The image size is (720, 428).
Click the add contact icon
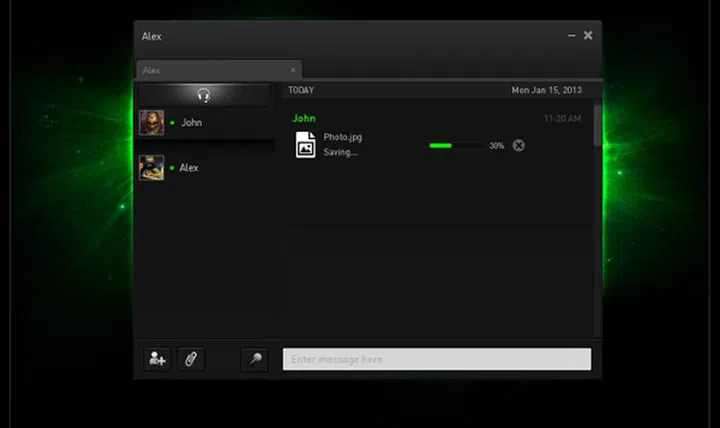pos(157,359)
